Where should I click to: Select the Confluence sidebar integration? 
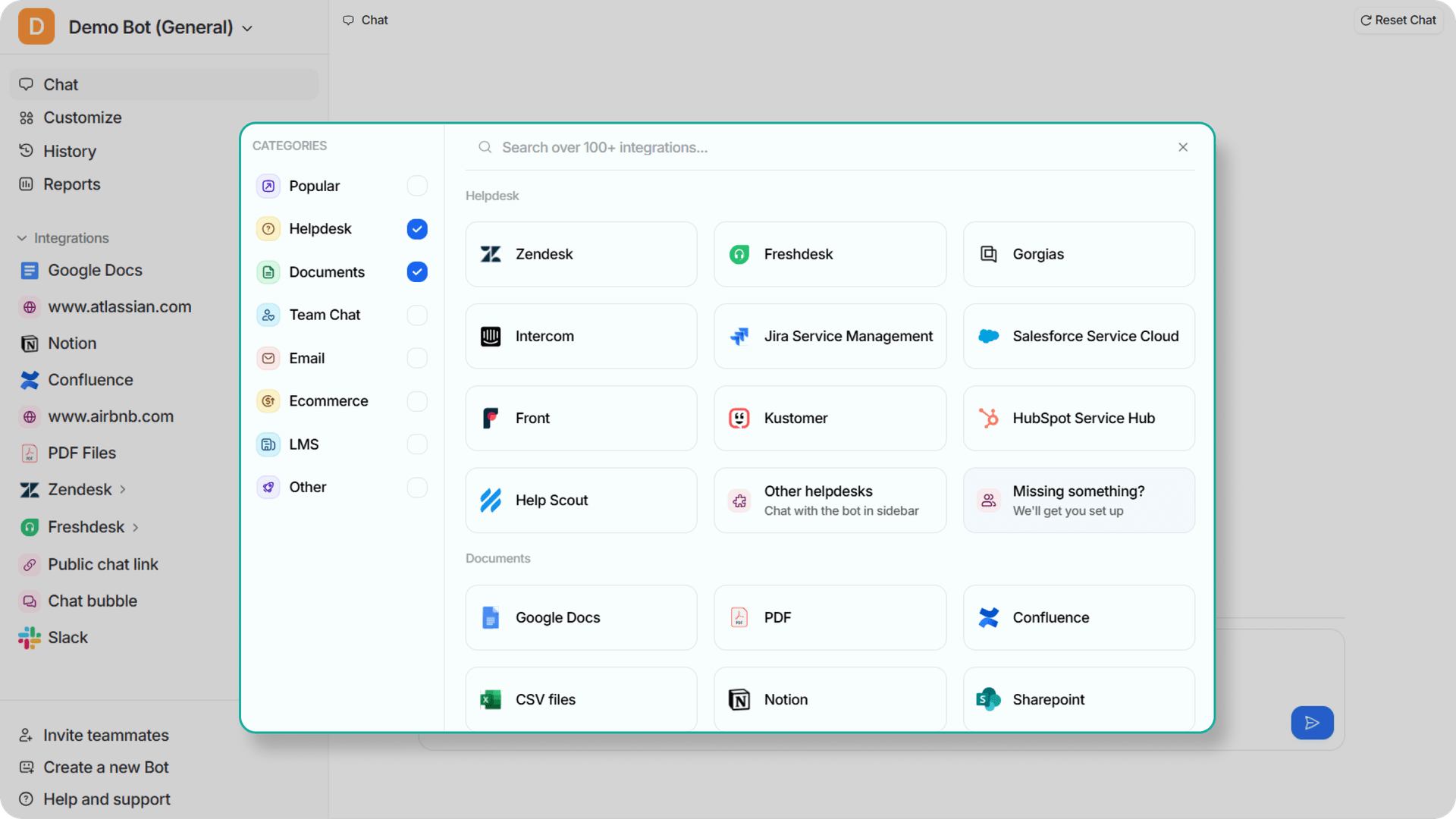tap(90, 379)
